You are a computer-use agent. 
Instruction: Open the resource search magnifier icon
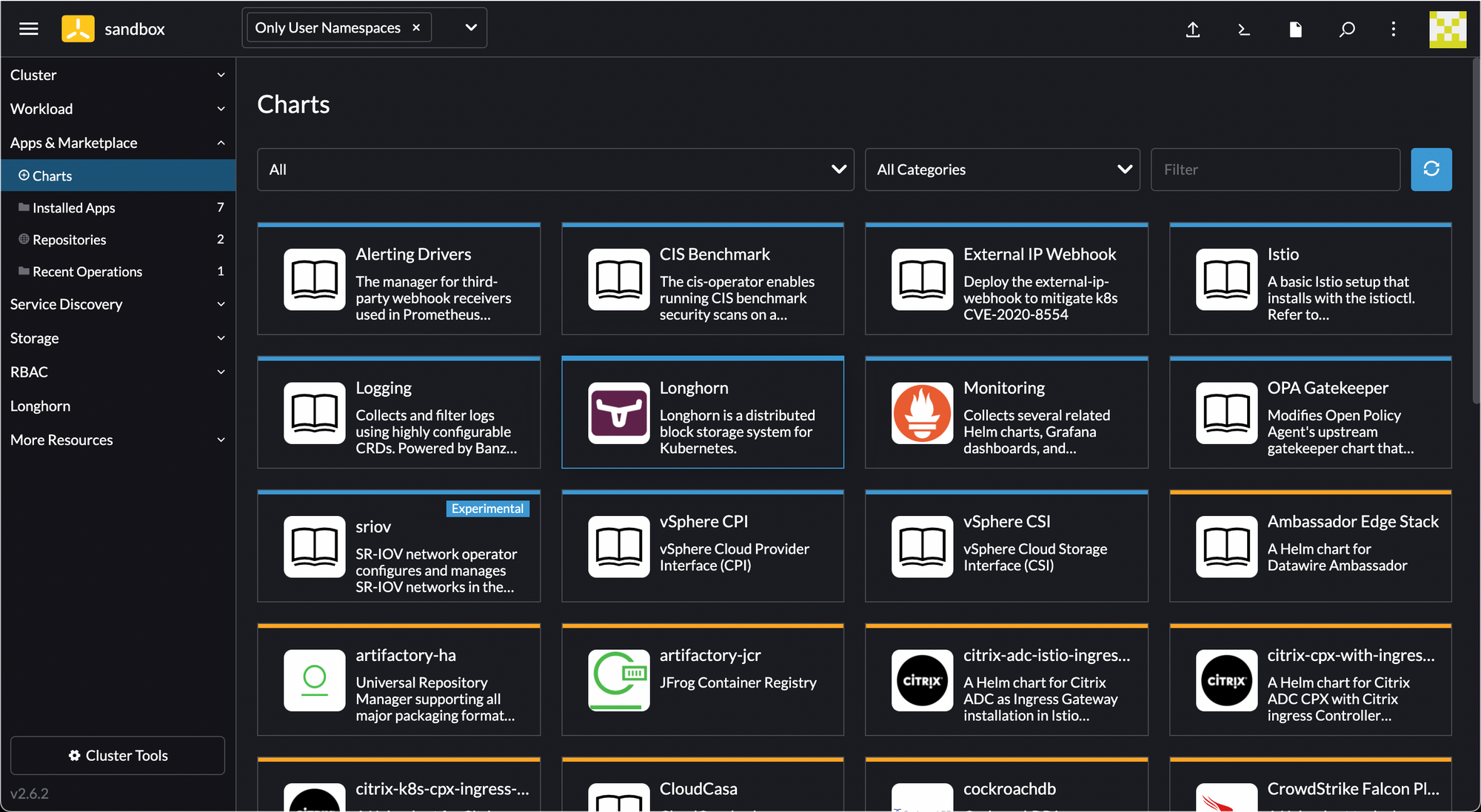(1347, 30)
